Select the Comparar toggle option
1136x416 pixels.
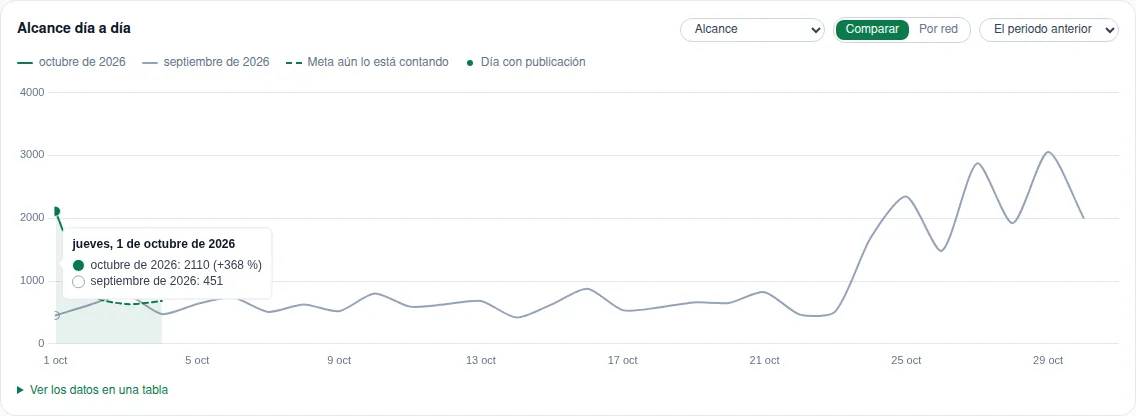872,30
